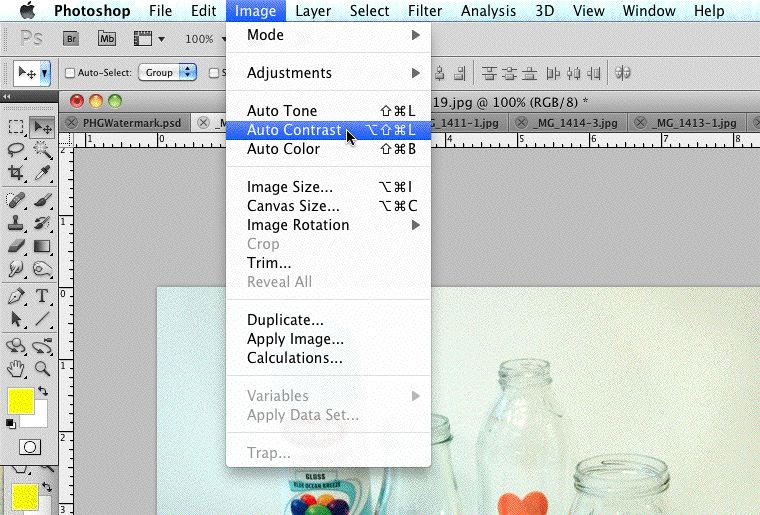This screenshot has height=515, width=760.
Task: Select the Zoom magnifier tool
Action: click(x=42, y=369)
